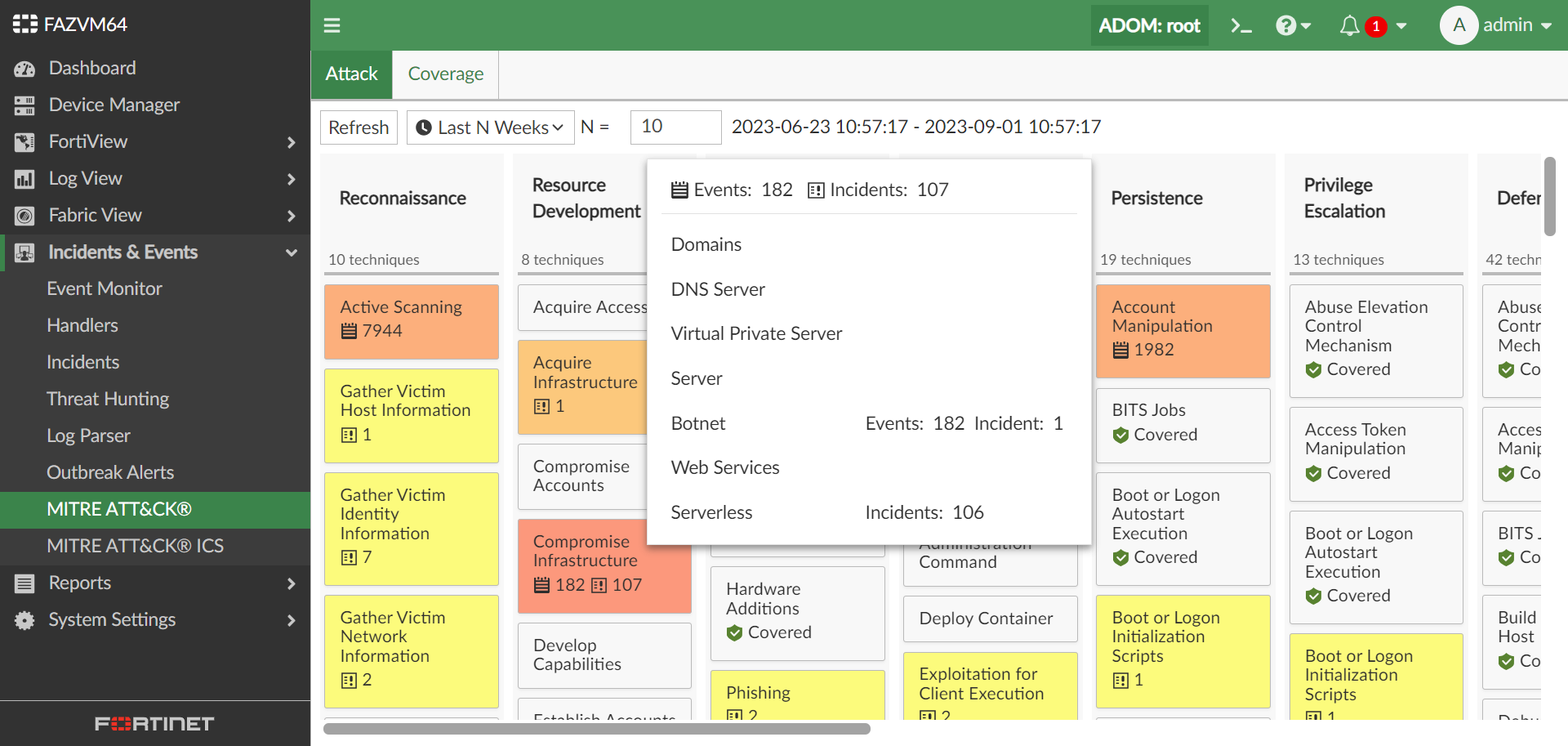The height and width of the screenshot is (746, 1568).
Task: Expand the Log View menu chevron
Action: coord(292,179)
